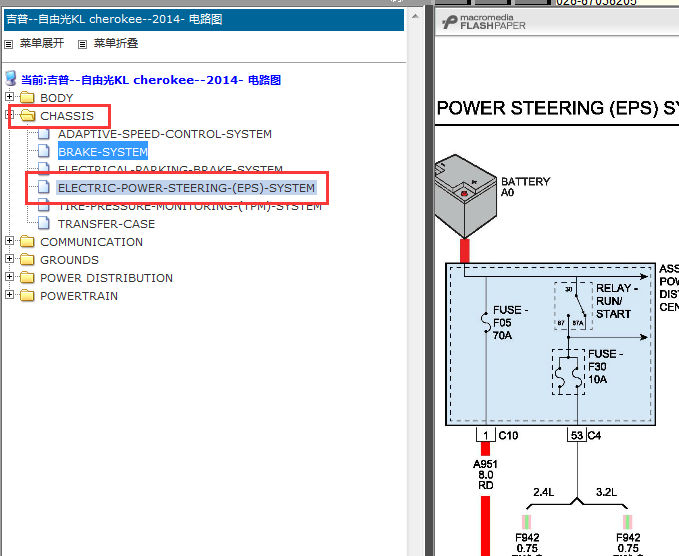
Task: Click the GROUNDS folder icon
Action: click(27, 259)
